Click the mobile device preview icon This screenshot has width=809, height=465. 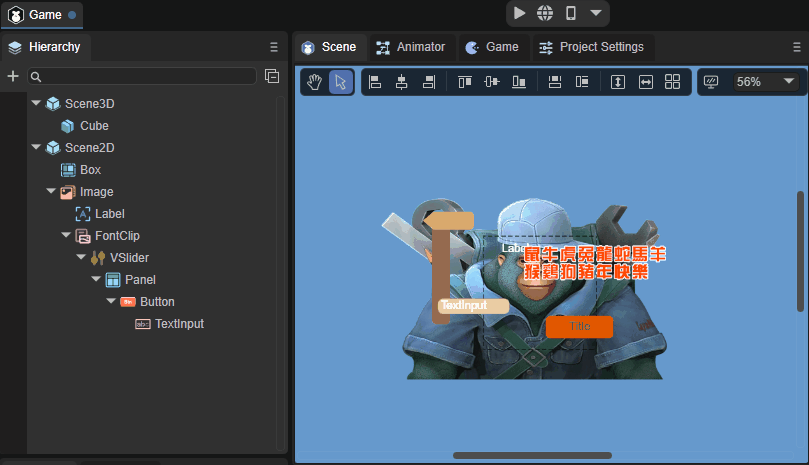click(x=571, y=13)
